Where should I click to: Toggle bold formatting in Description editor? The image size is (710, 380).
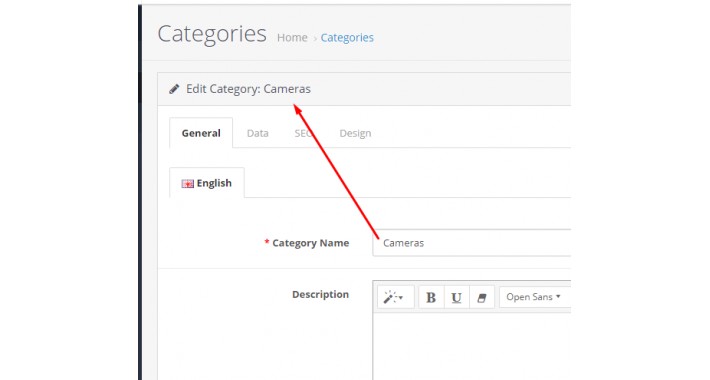[431, 297]
